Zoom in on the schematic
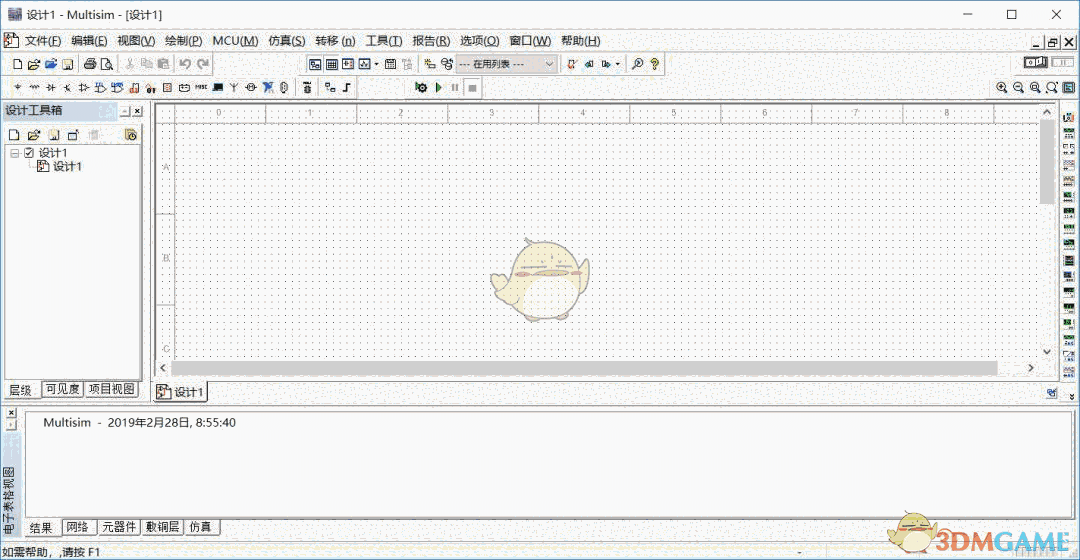 point(1001,87)
